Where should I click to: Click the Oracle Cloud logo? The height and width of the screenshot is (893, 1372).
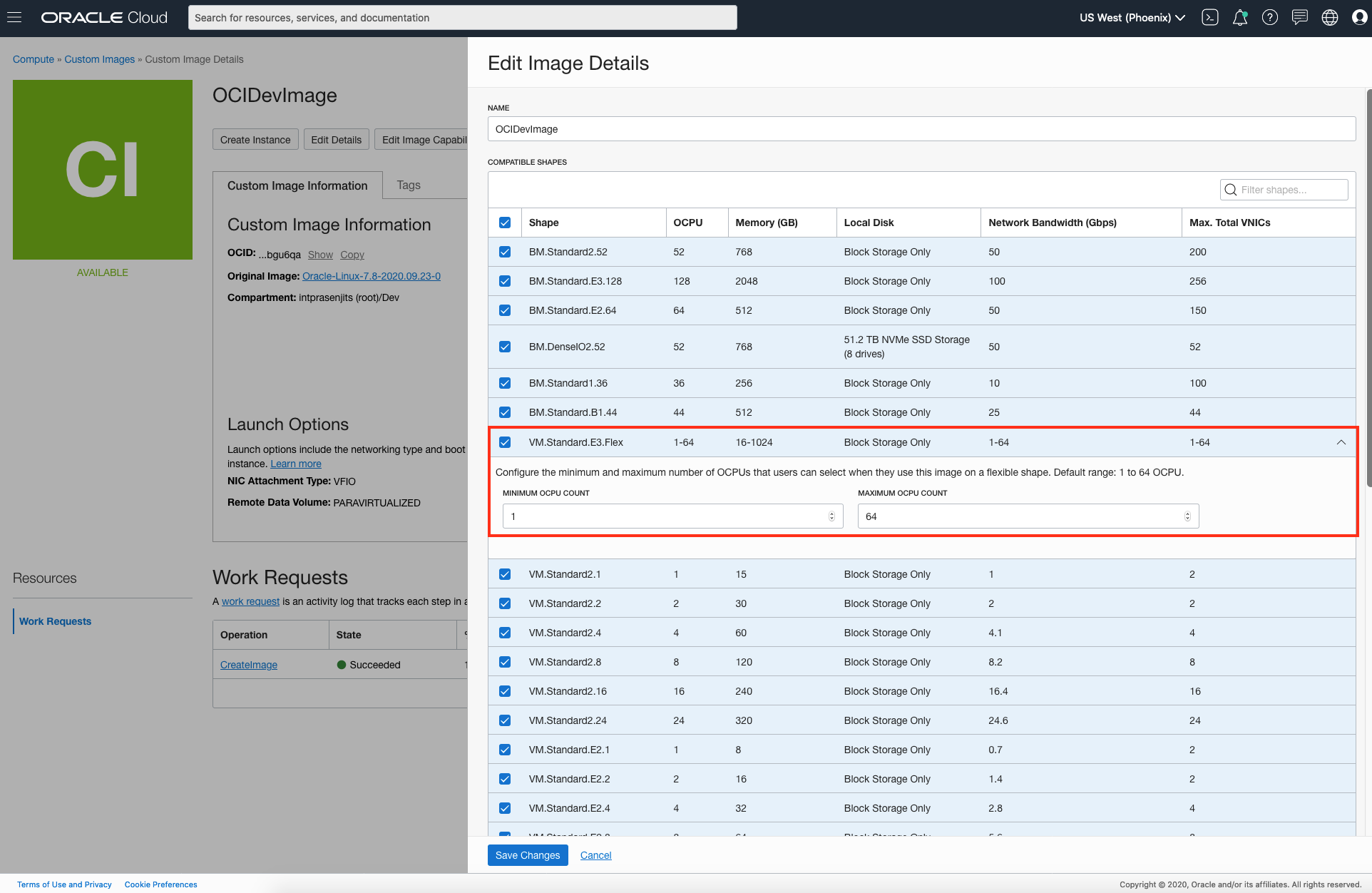click(x=104, y=17)
